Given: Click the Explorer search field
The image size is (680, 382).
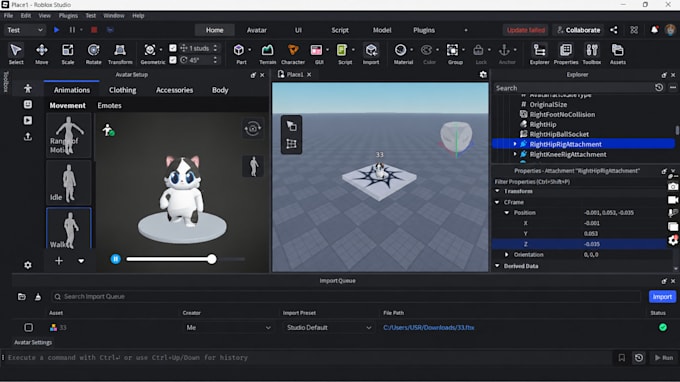Looking at the screenshot, I should click(x=573, y=88).
